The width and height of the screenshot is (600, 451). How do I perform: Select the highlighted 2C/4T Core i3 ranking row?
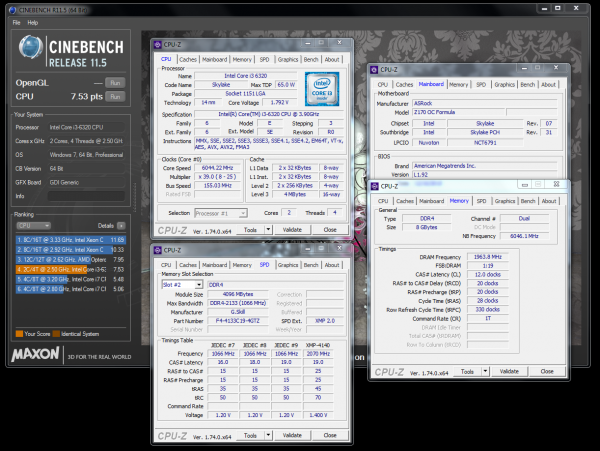point(71,270)
